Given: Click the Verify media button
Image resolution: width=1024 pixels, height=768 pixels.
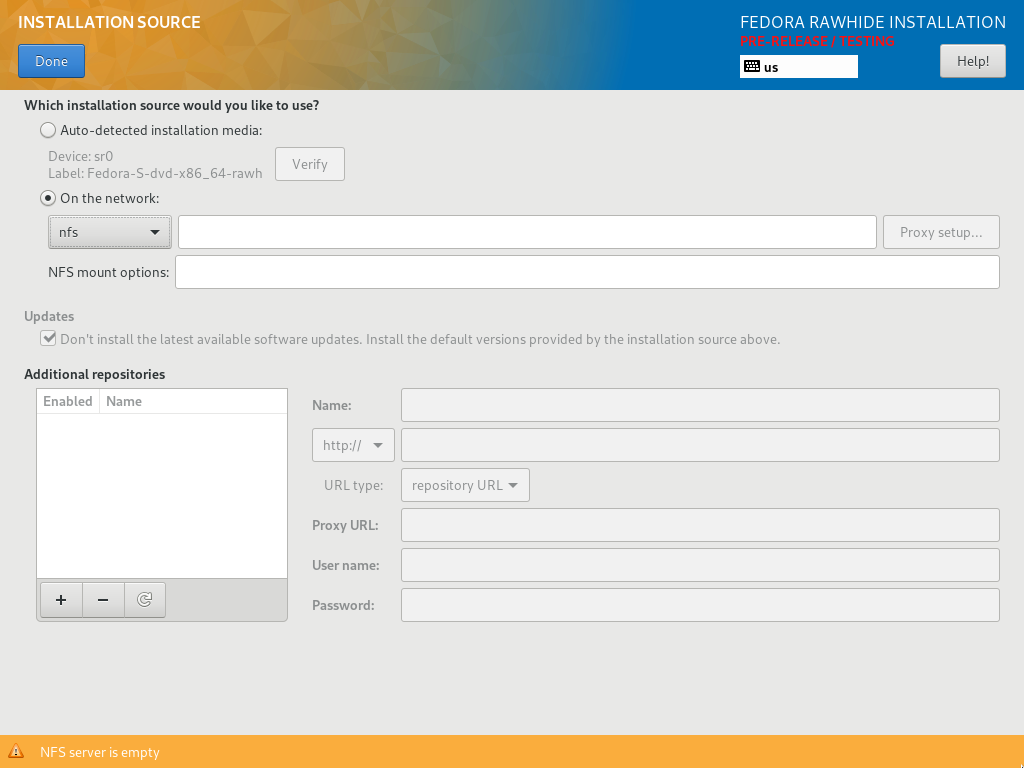Looking at the screenshot, I should point(310,164).
